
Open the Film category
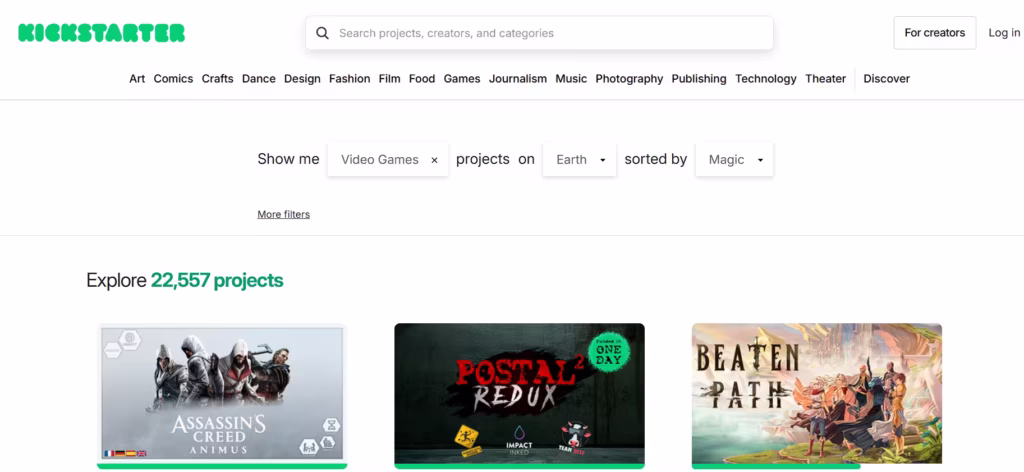389,78
